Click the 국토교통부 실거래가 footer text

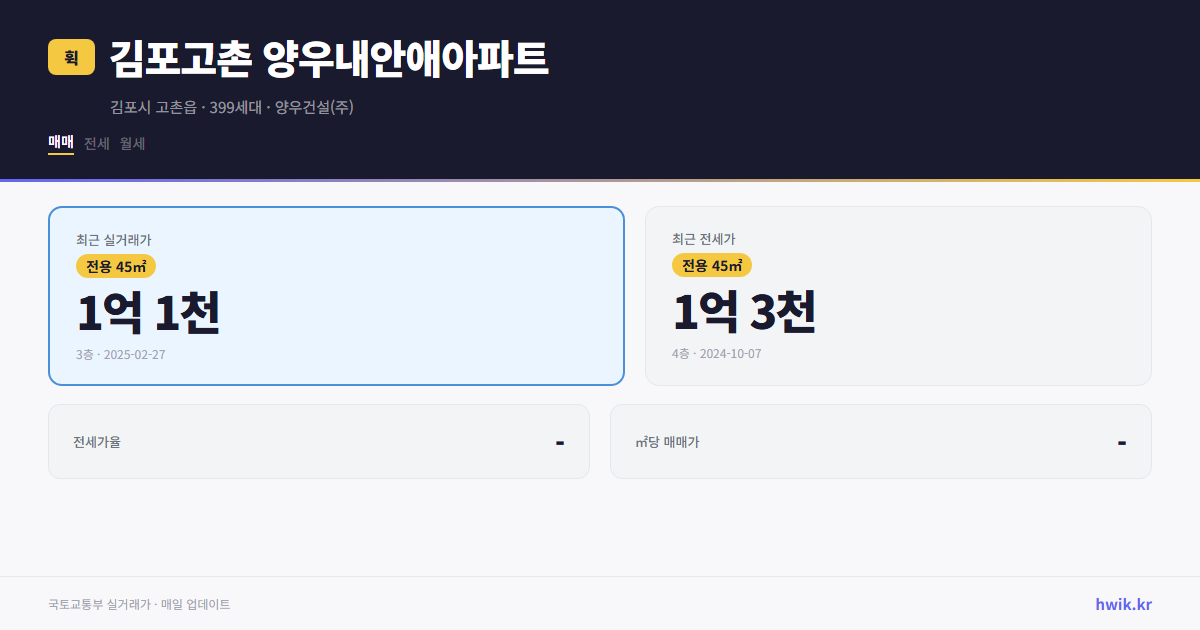(138, 604)
